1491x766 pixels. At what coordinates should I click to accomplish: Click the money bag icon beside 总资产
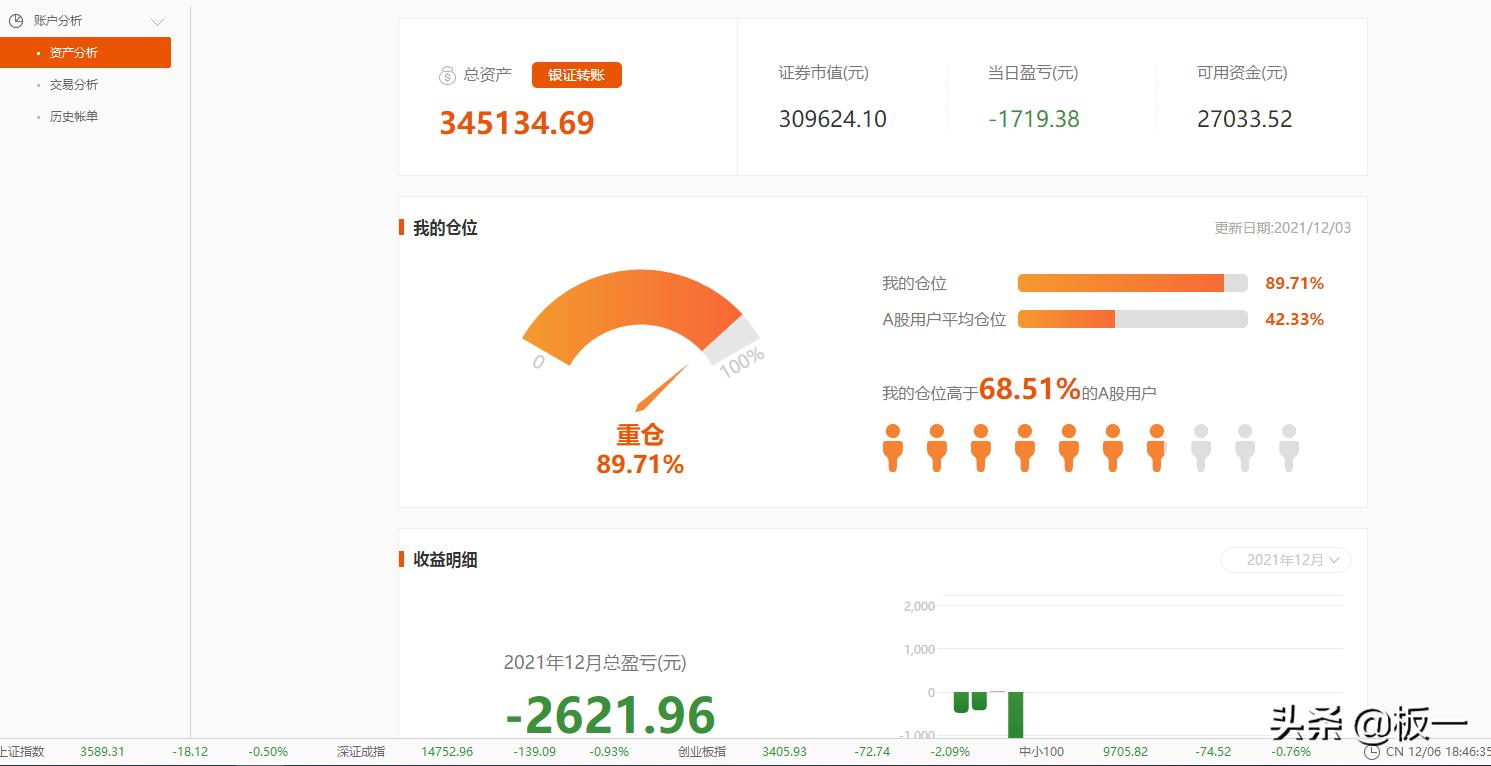447,75
